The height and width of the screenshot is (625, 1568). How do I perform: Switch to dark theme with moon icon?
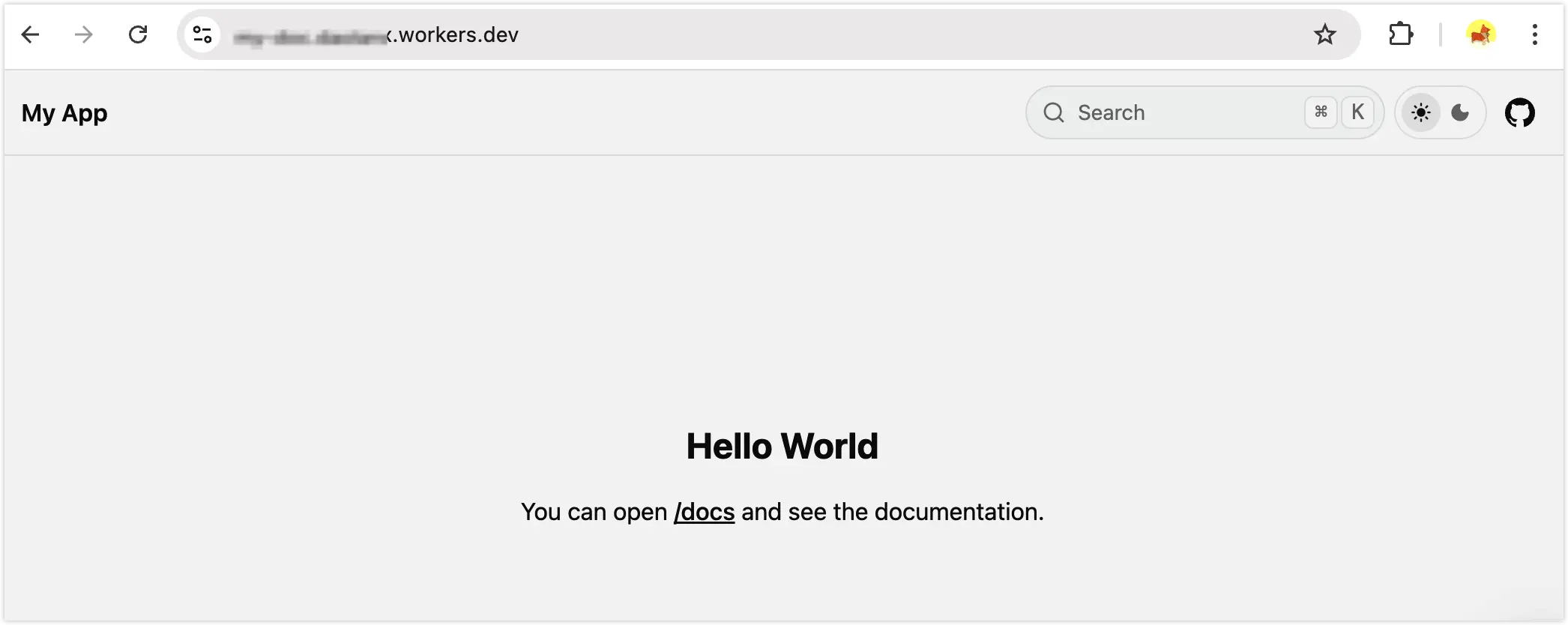click(1460, 113)
